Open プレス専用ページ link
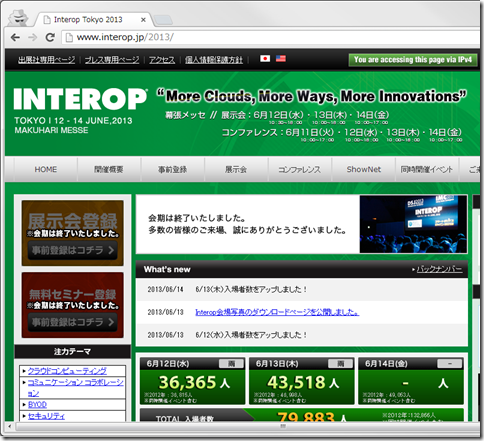 point(112,60)
